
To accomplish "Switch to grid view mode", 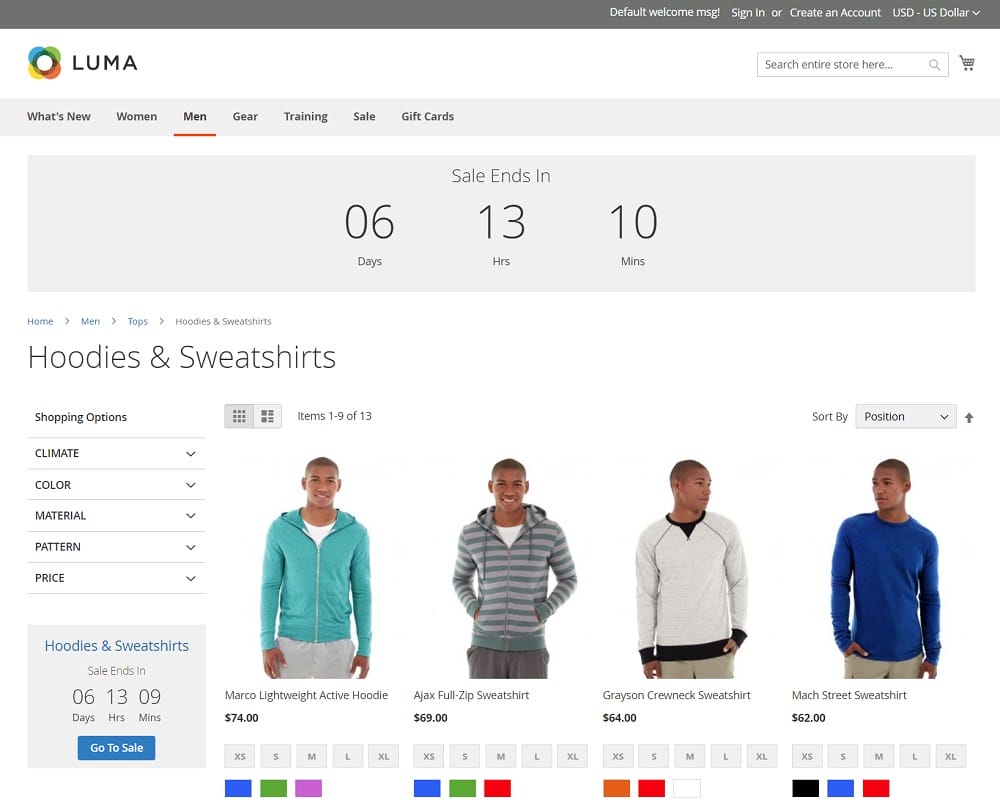I will point(239,416).
